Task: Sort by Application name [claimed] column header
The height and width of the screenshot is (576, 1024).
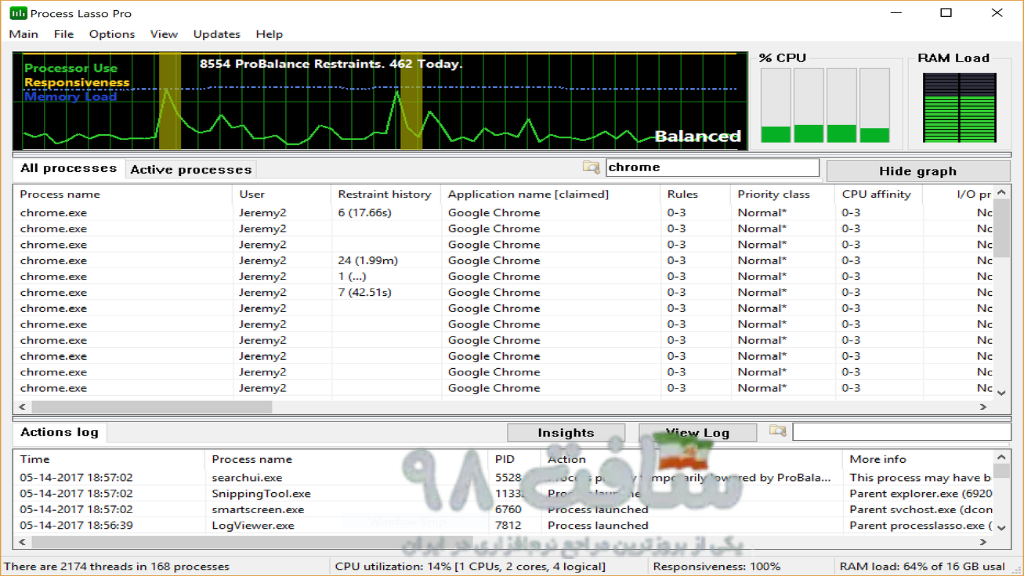Action: 551,194
